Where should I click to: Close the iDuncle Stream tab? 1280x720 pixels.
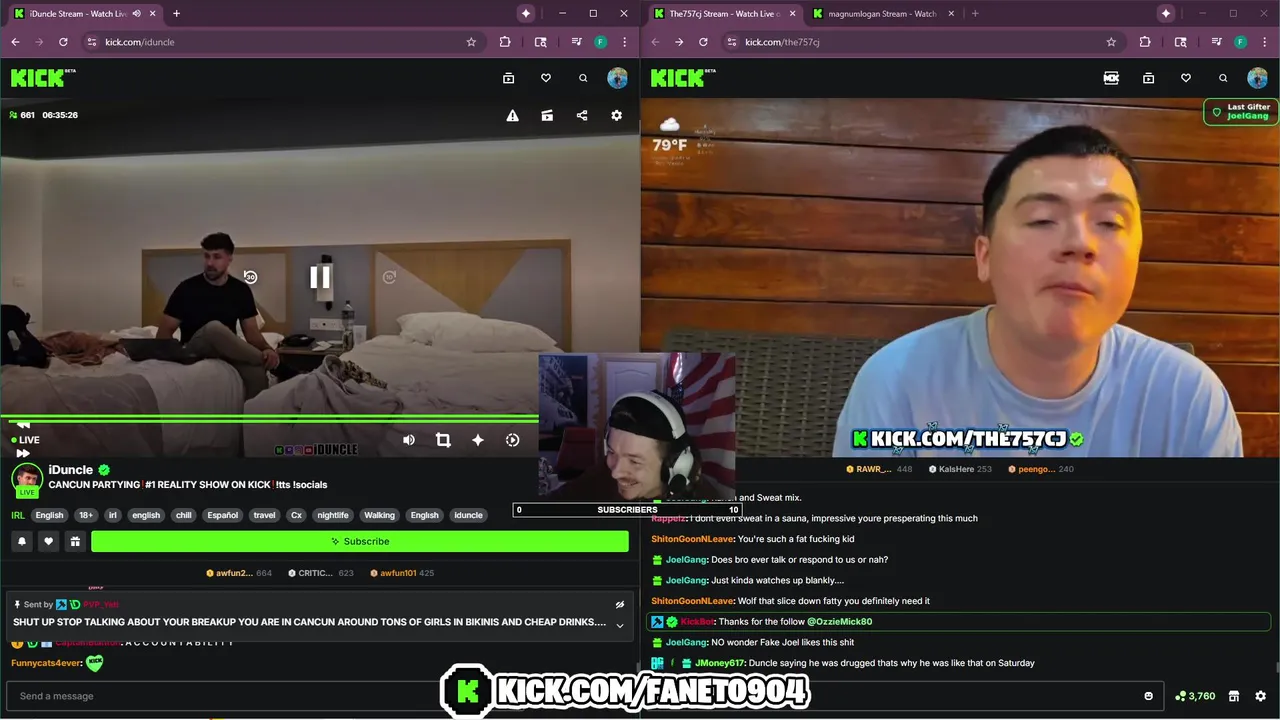tap(151, 14)
